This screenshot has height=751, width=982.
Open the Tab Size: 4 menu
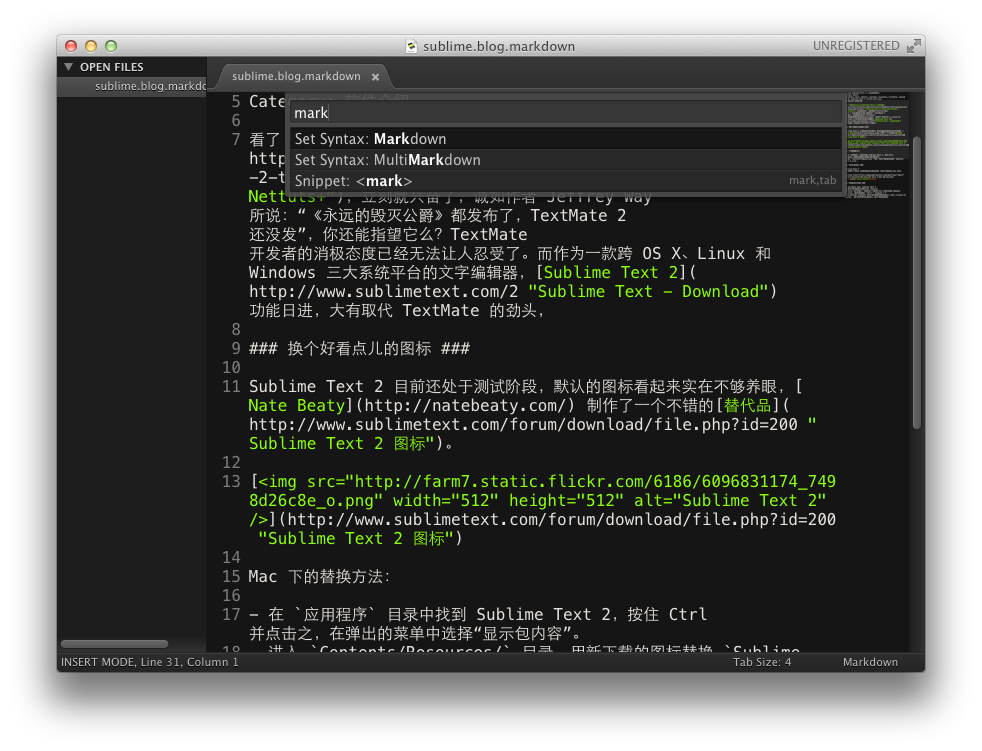[762, 662]
